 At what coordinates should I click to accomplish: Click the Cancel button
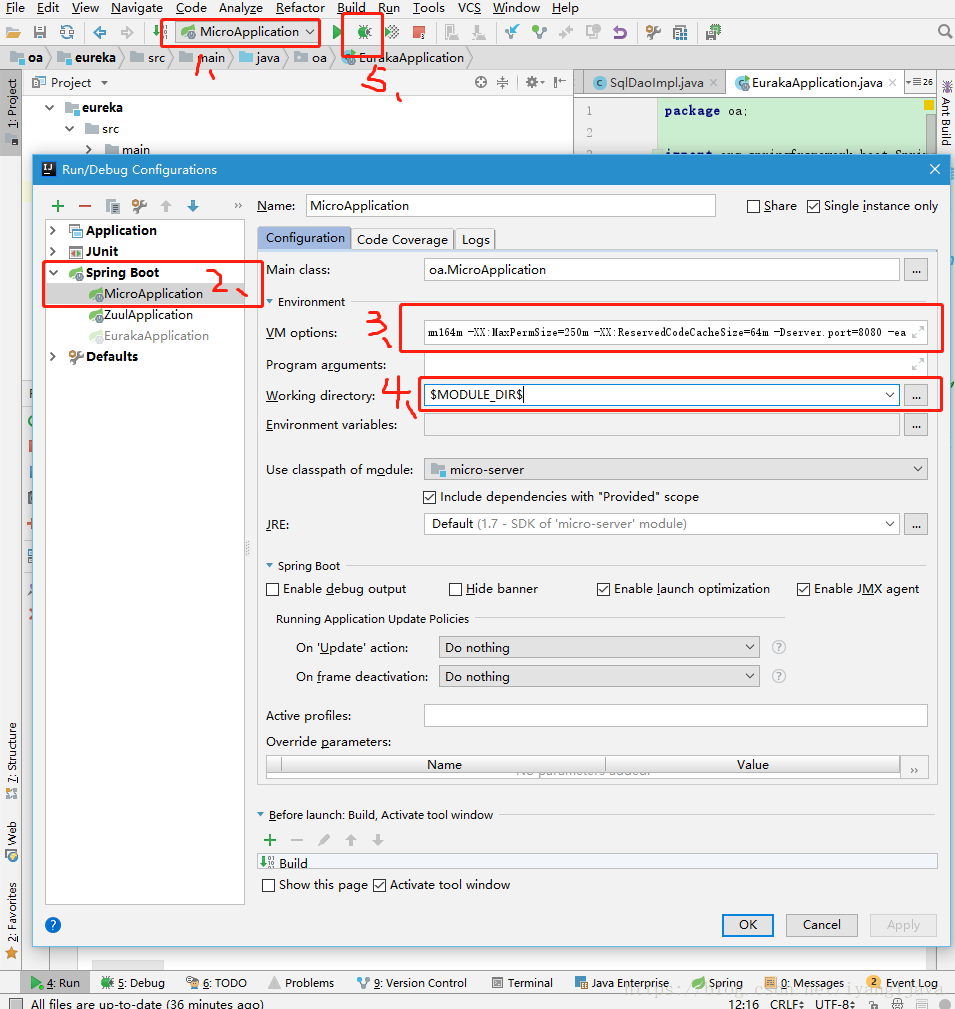822,925
